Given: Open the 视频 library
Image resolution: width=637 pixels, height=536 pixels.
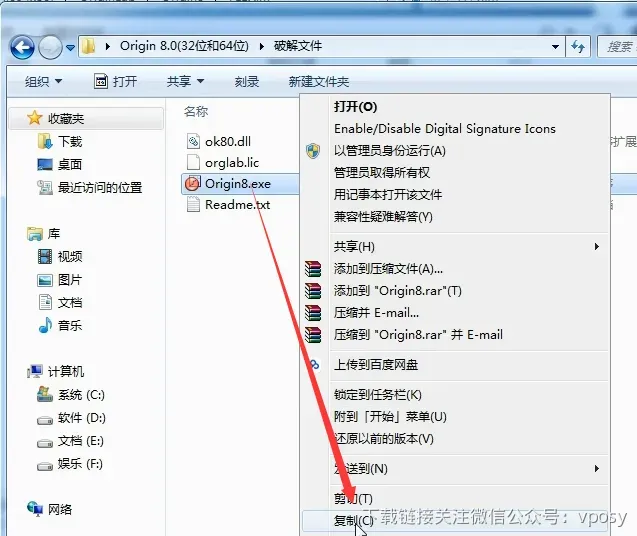Looking at the screenshot, I should [70, 256].
